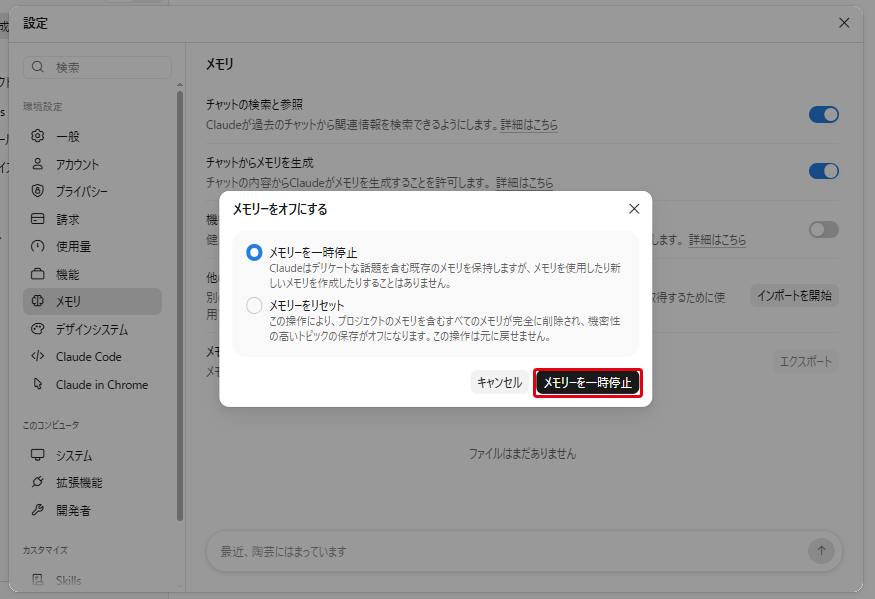
Task: Toggle the third disabled memory switch
Action: [824, 229]
